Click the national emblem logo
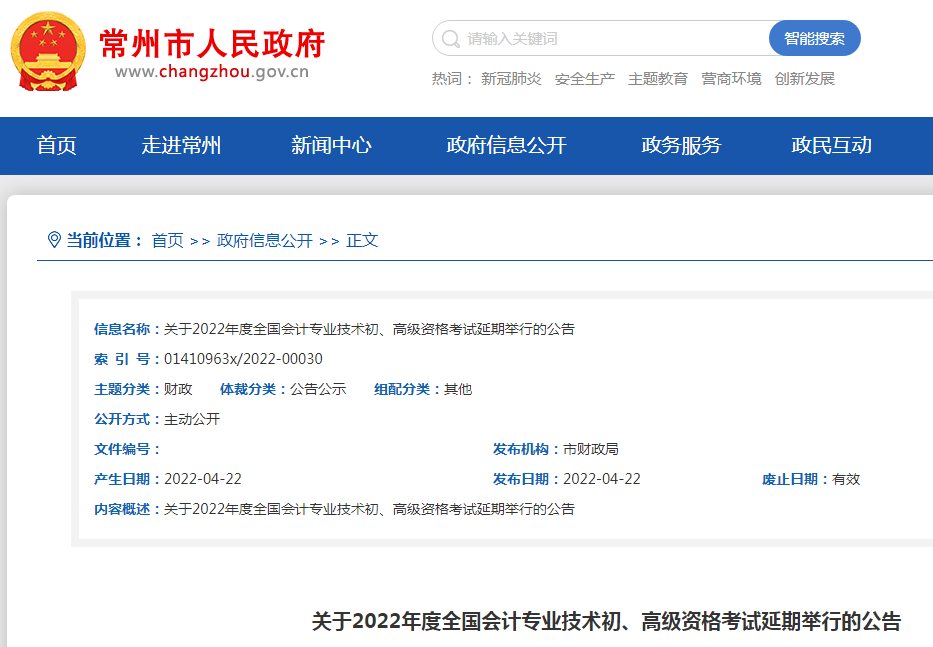Viewport: 933px width, 647px height. click(x=48, y=52)
